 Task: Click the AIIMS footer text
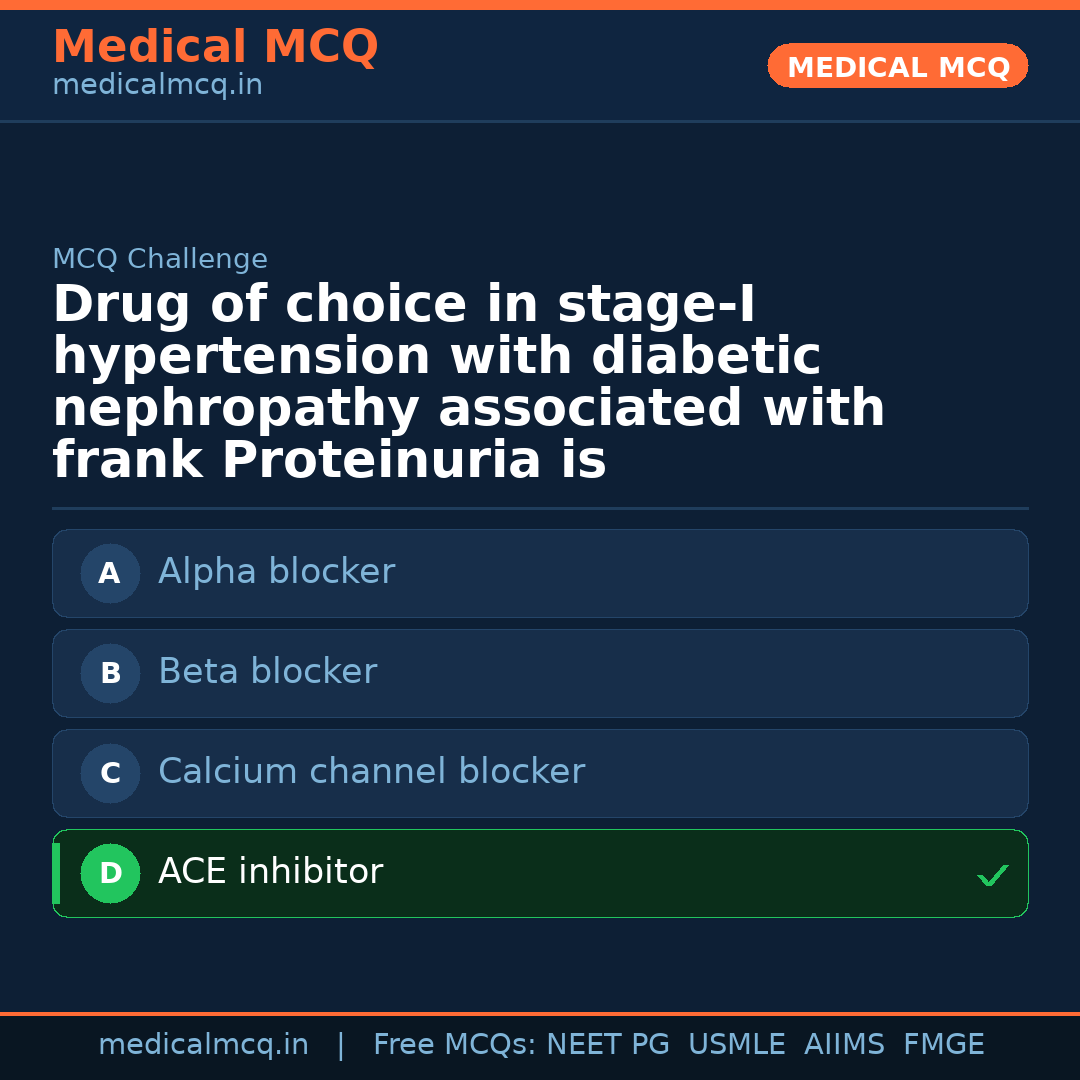coord(844,1045)
